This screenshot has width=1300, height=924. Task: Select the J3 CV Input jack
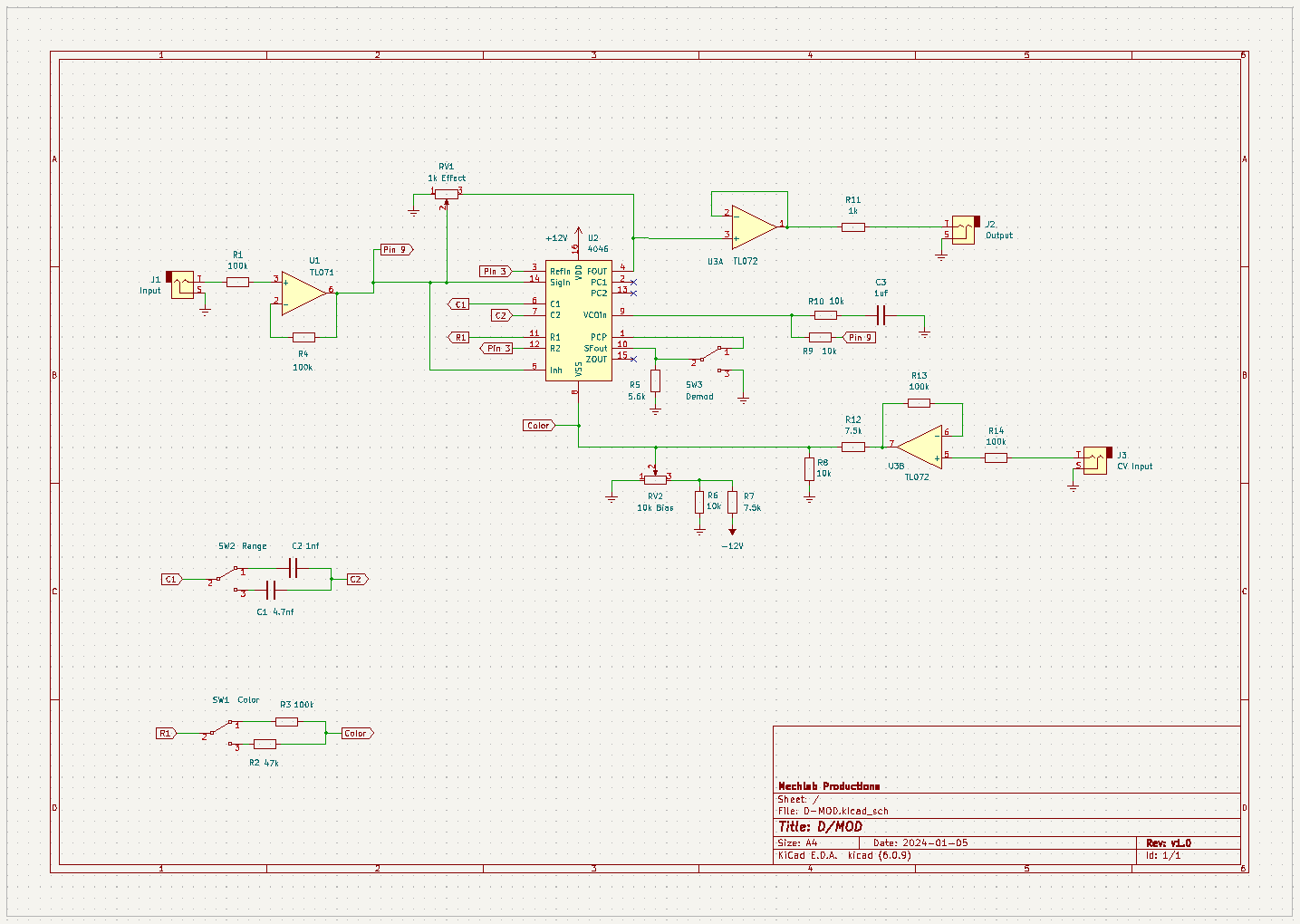1096,460
